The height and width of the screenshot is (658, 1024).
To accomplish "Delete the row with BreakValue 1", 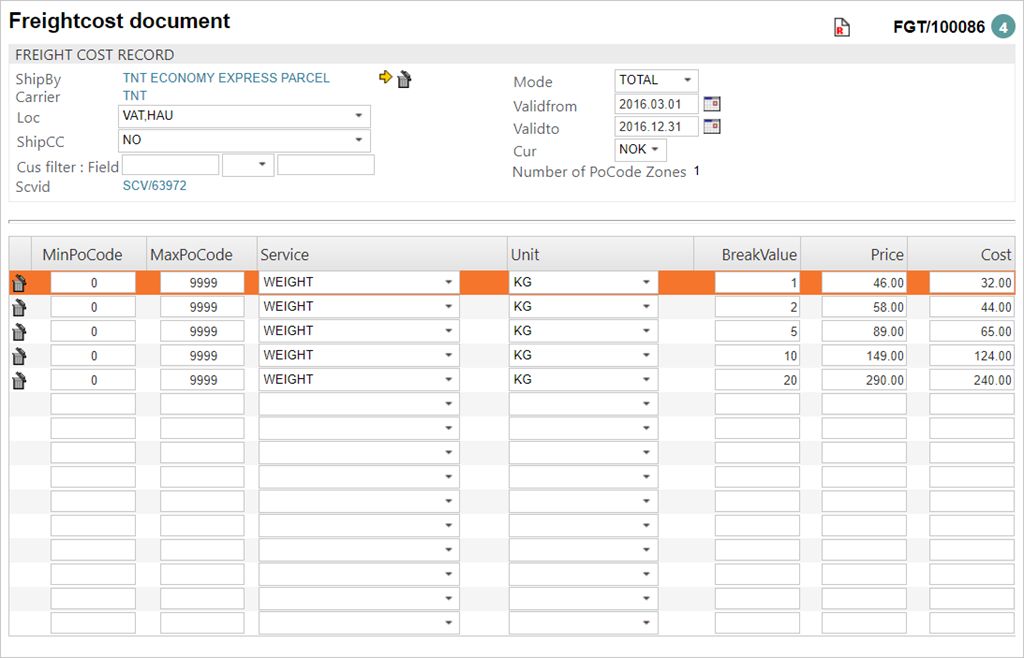I will point(19,284).
